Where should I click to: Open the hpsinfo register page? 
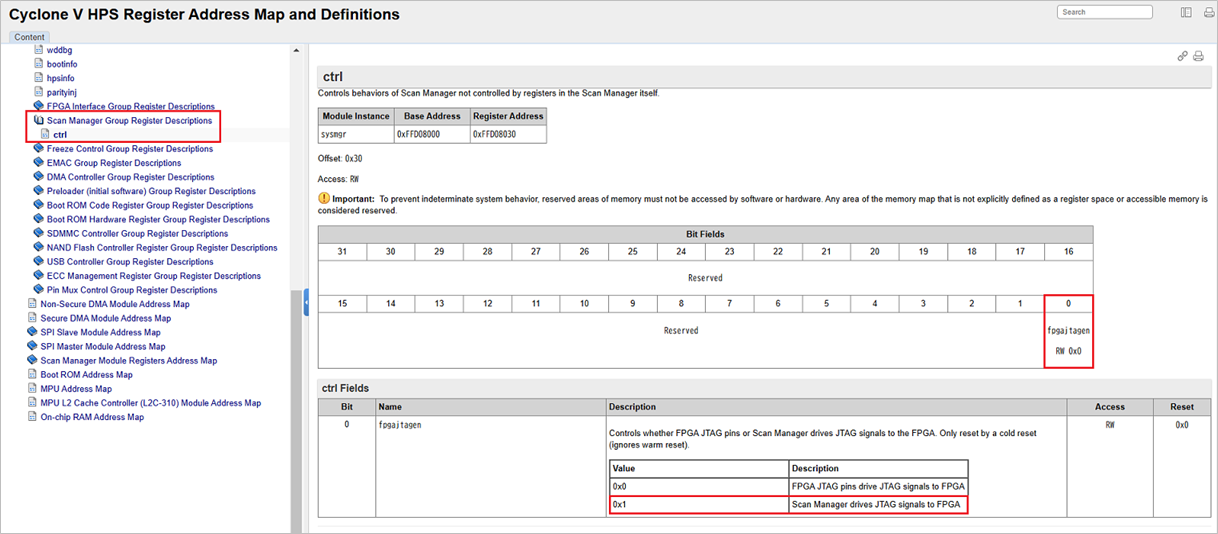60,78
